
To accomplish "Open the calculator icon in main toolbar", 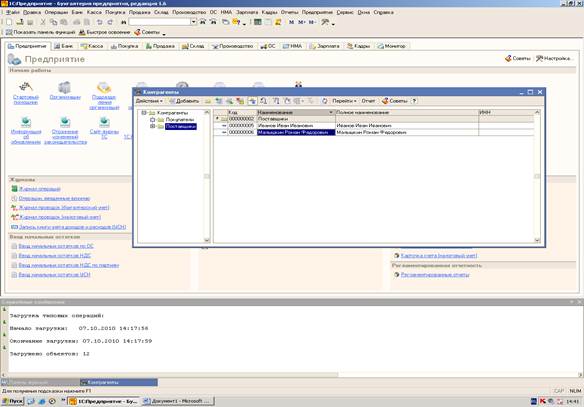I will (x=258, y=22).
